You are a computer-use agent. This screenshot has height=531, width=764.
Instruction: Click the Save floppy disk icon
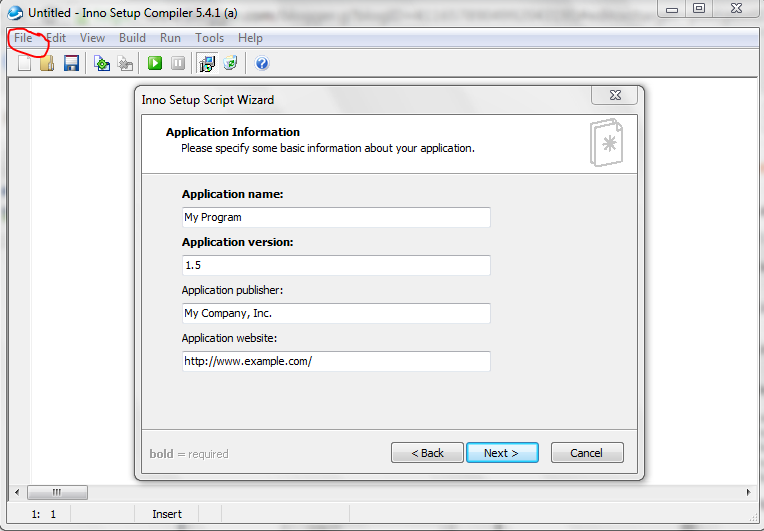tap(71, 63)
